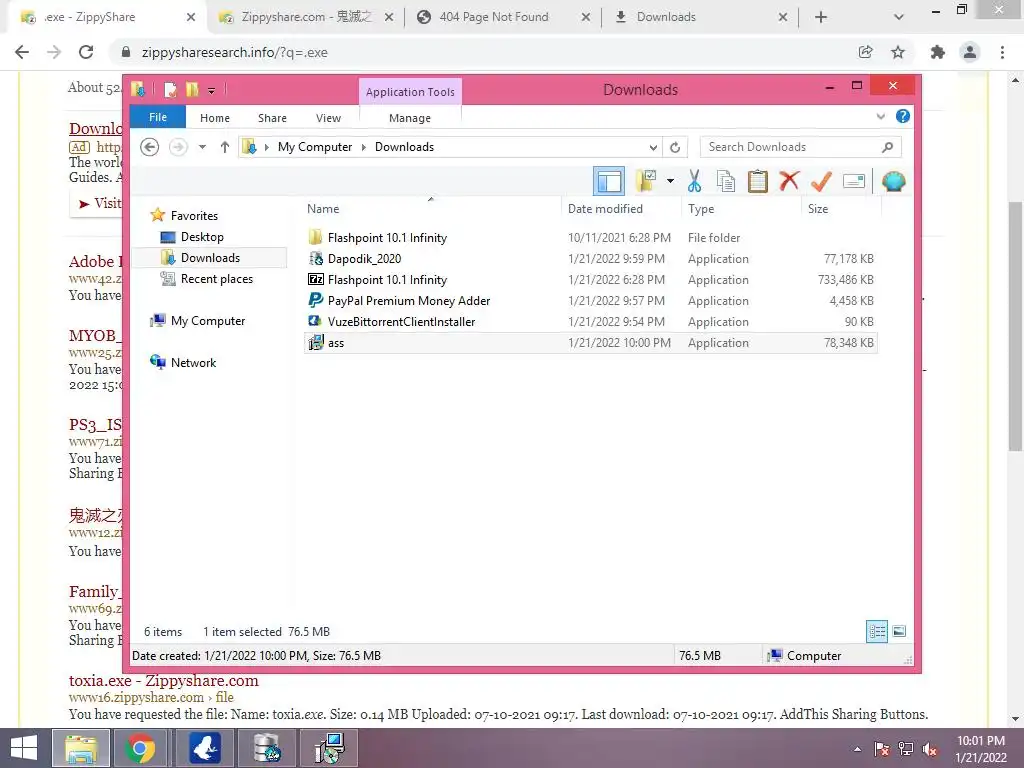This screenshot has width=1024, height=768.
Task: Switch to the View ribbon tab
Action: click(328, 118)
